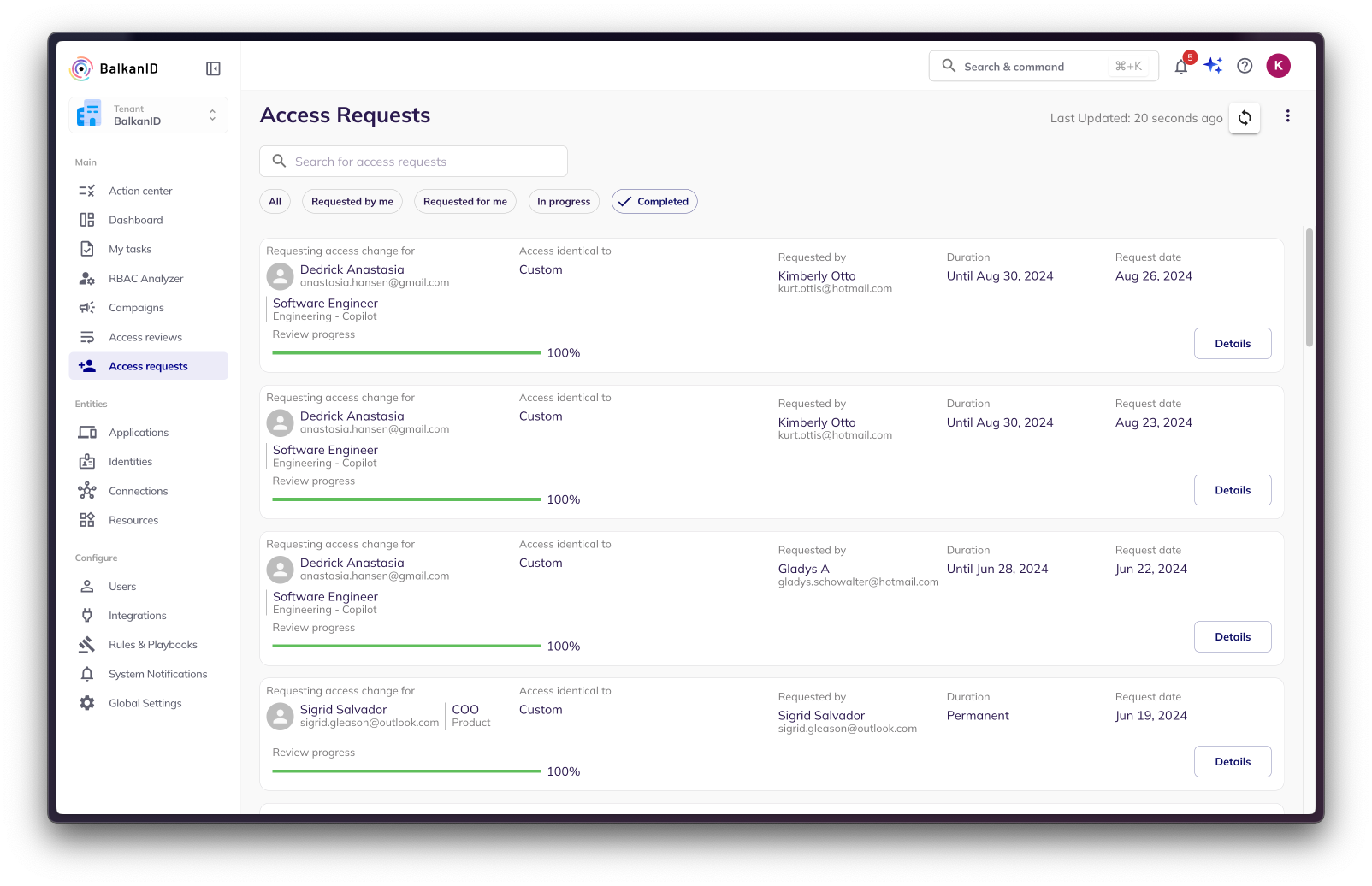Click the AI sparkle assistant icon
The image size is (1372, 886).
click(1213, 66)
